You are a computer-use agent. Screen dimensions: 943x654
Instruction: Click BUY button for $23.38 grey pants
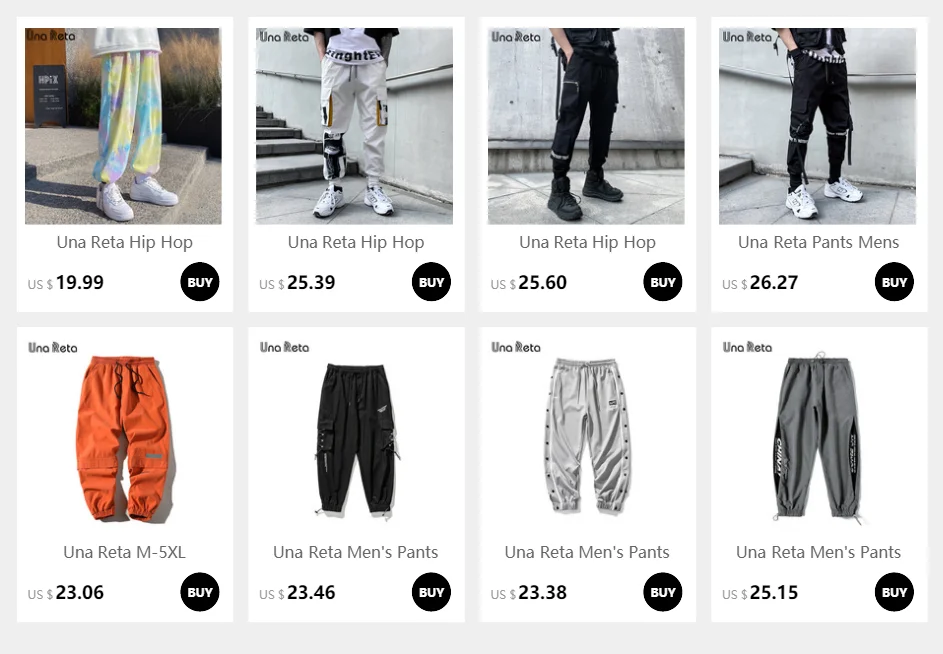(663, 592)
